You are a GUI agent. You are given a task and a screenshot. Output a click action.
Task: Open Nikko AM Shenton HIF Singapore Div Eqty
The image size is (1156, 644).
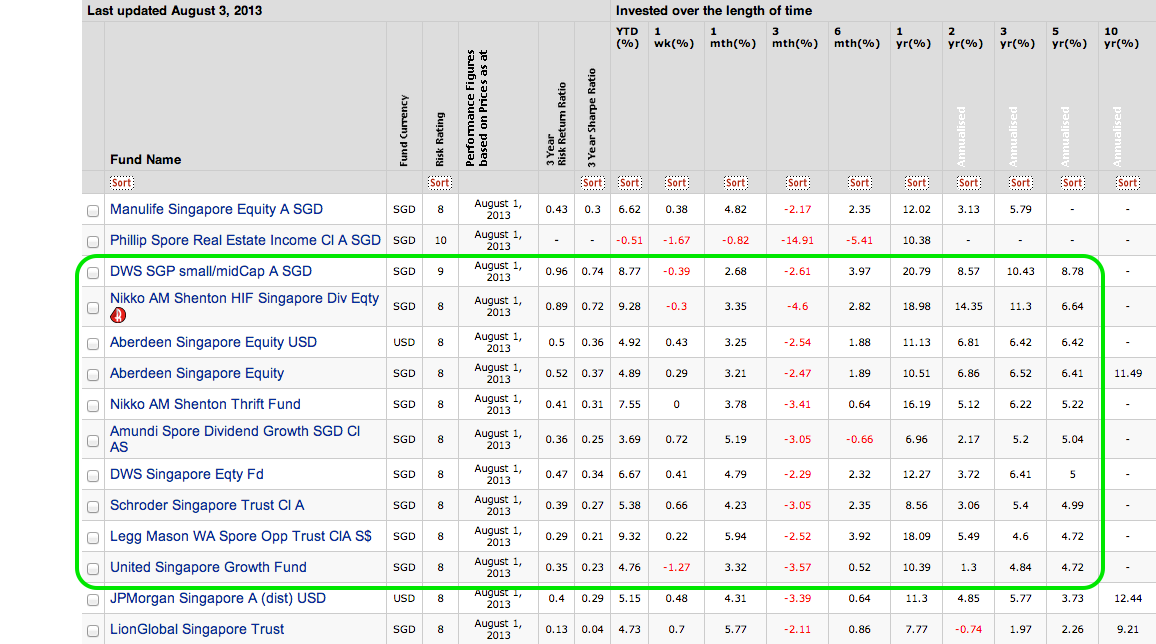coord(244,298)
